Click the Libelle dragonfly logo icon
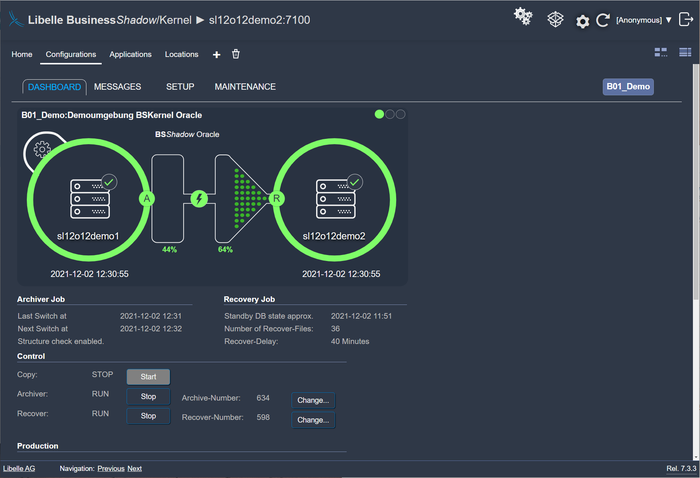This screenshot has height=478, width=700. (x=16, y=19)
